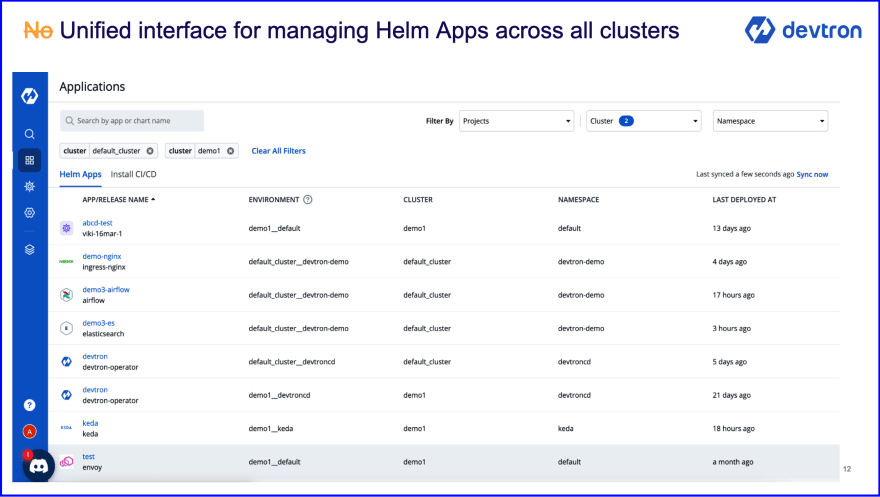
Task: Open test application link
Action: [89, 457]
